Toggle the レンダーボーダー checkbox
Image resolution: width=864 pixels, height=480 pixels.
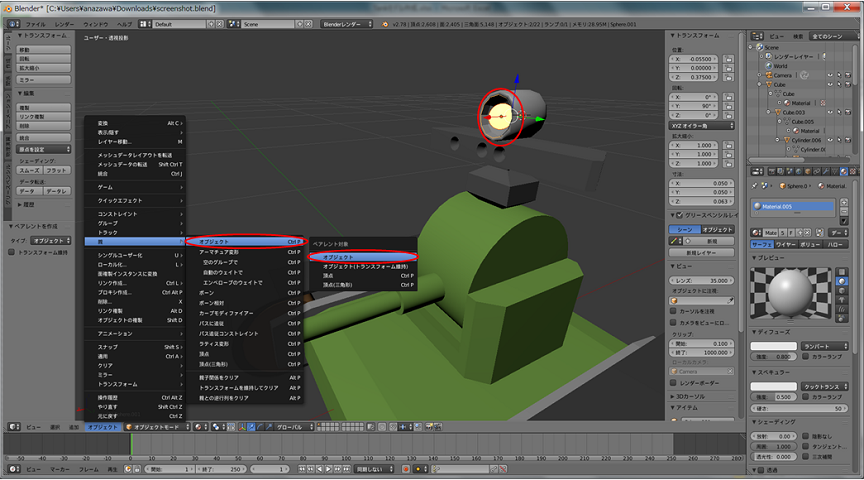click(672, 382)
